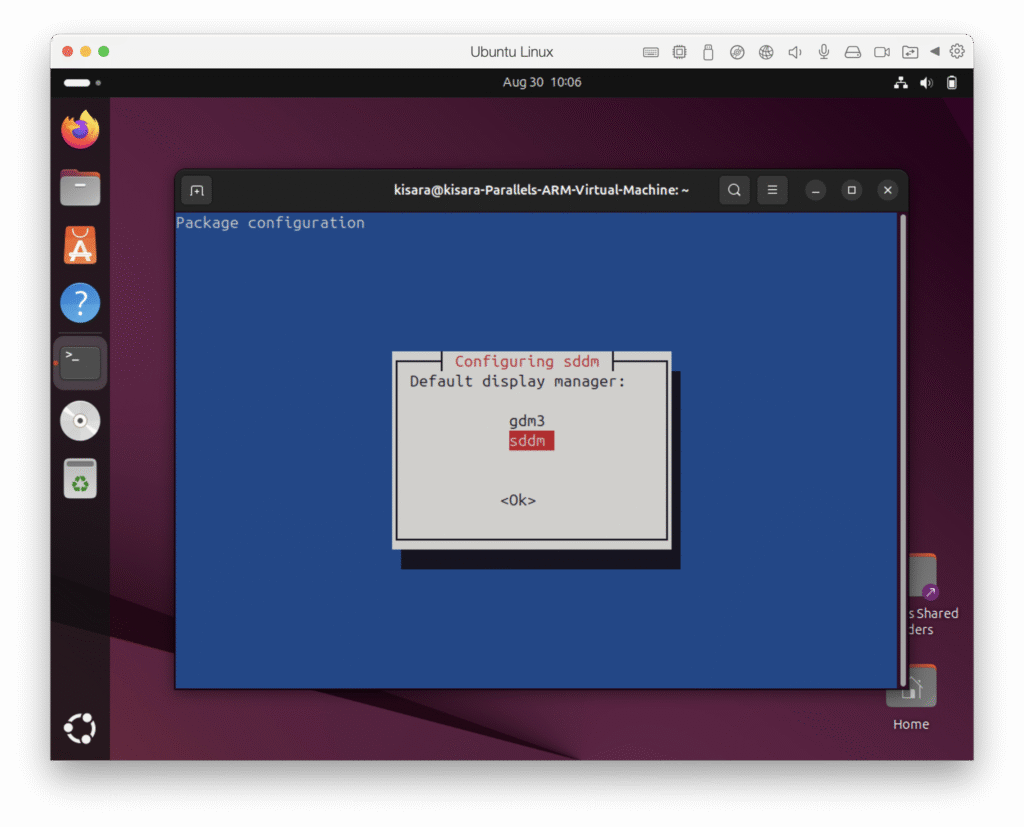Click the Ubuntu volume icon in top bar
The image size is (1024, 827).
point(926,82)
